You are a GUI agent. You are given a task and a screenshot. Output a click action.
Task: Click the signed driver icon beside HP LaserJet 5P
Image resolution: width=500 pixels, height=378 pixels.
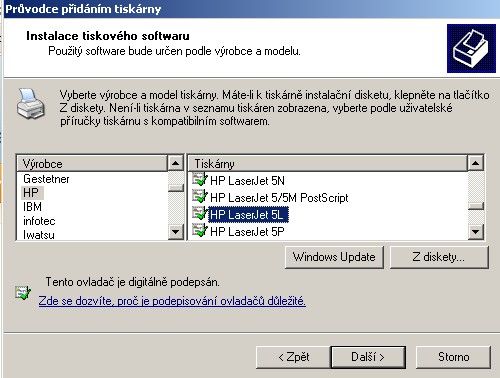tap(200, 231)
